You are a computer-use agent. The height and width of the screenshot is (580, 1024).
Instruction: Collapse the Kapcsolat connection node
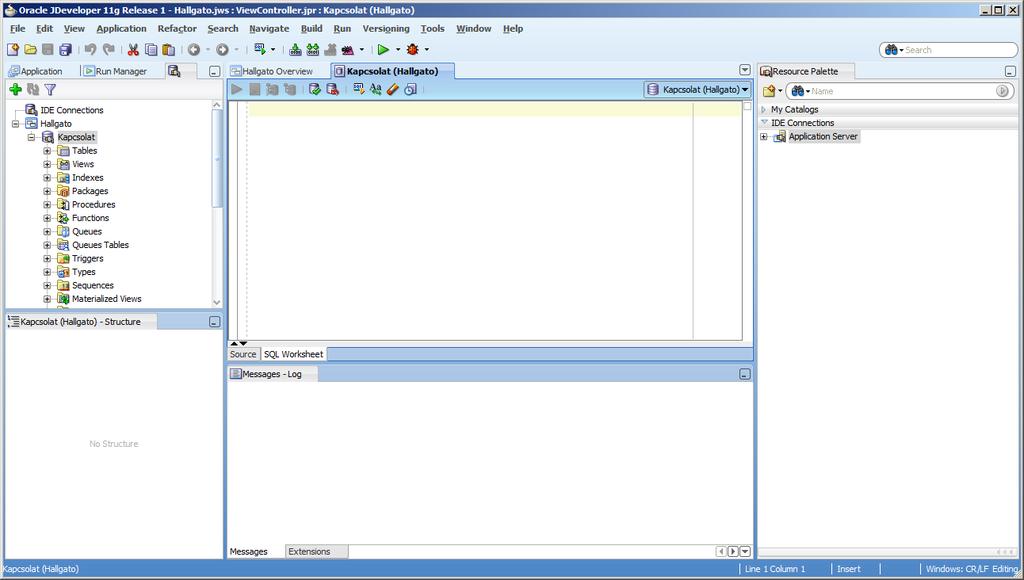(x=31, y=137)
